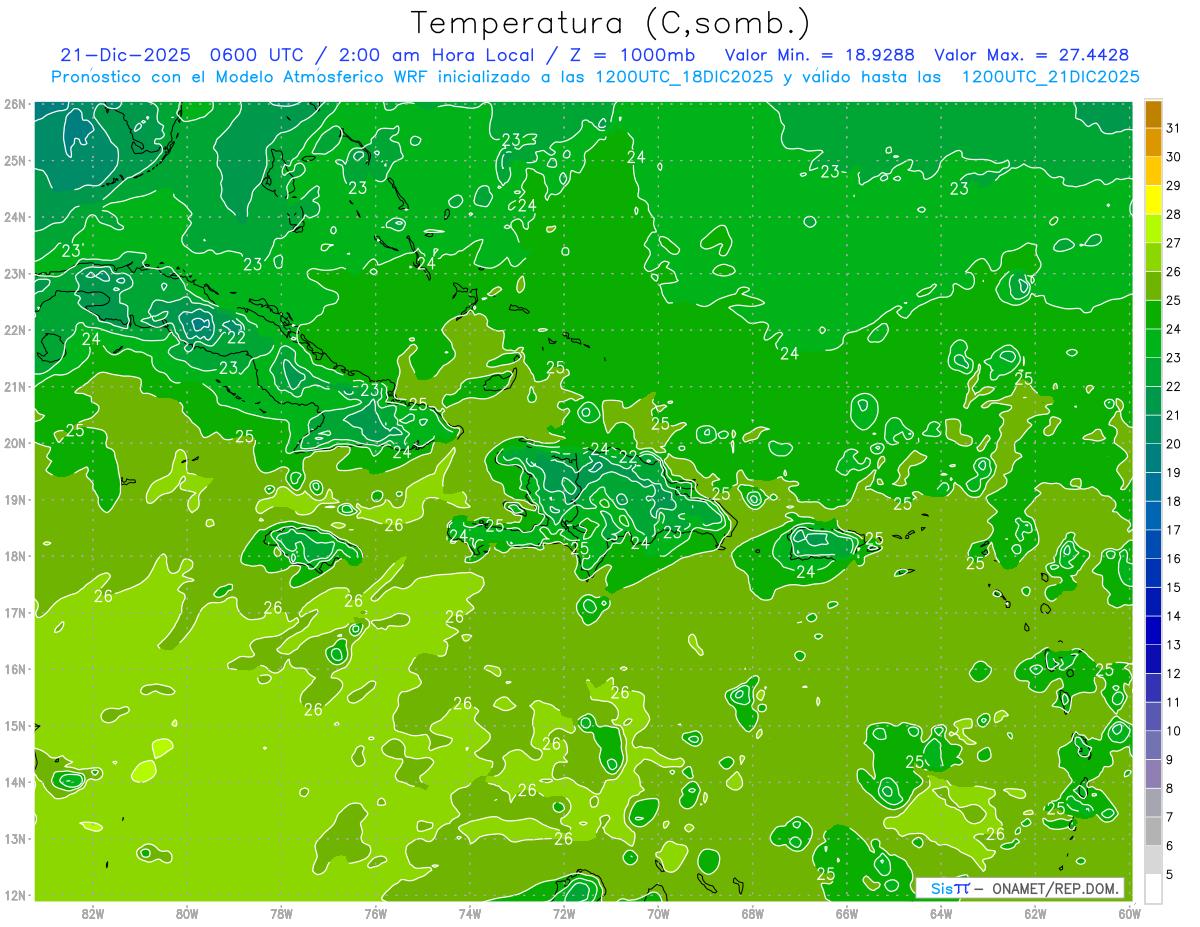Pick the orange swatch between 30 and 31

coord(1153,143)
